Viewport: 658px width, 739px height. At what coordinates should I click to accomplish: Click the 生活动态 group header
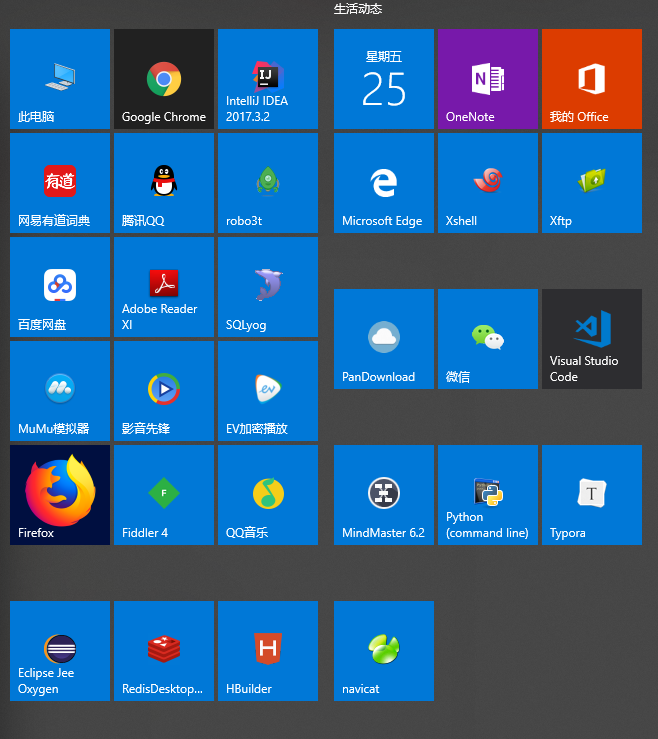click(357, 9)
